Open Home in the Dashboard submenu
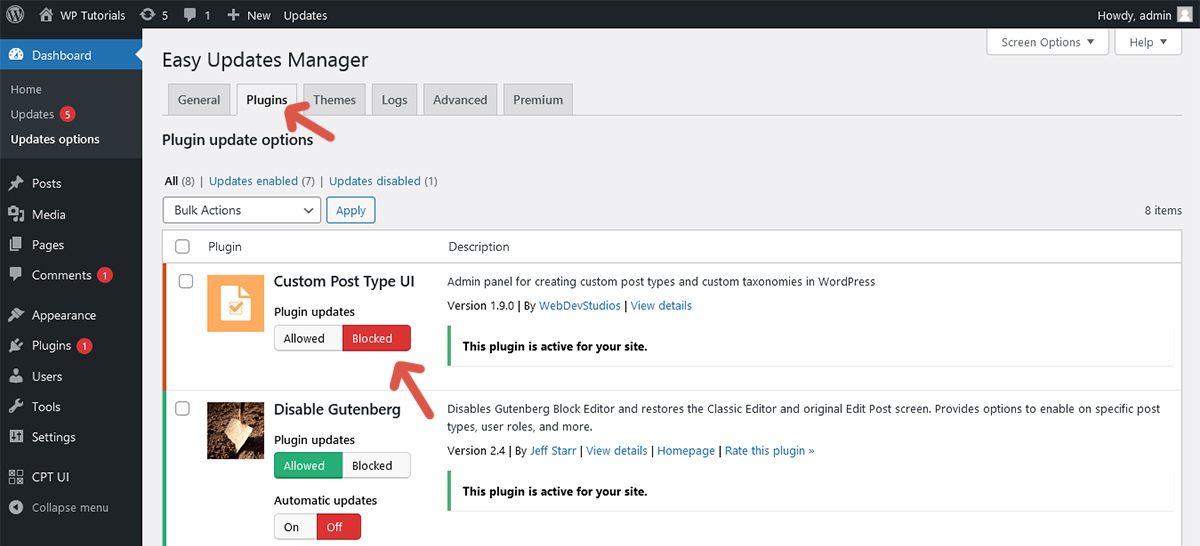1200x546 pixels. tap(26, 89)
